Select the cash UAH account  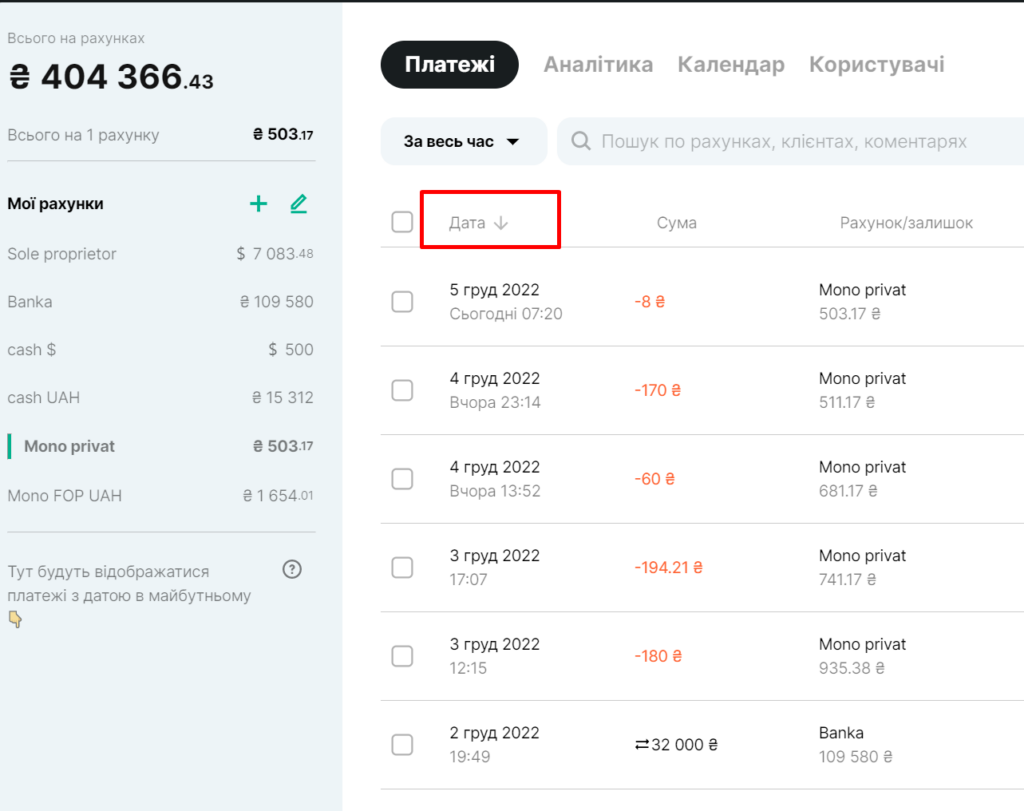pyautogui.click(x=160, y=398)
